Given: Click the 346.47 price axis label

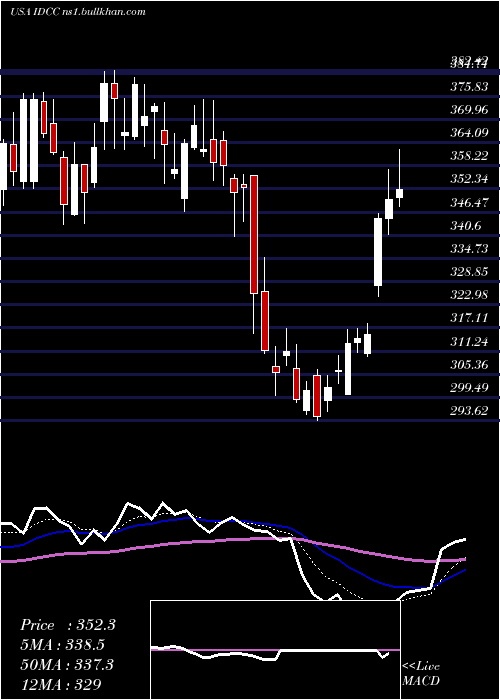Looking at the screenshot, I should pos(469,203).
